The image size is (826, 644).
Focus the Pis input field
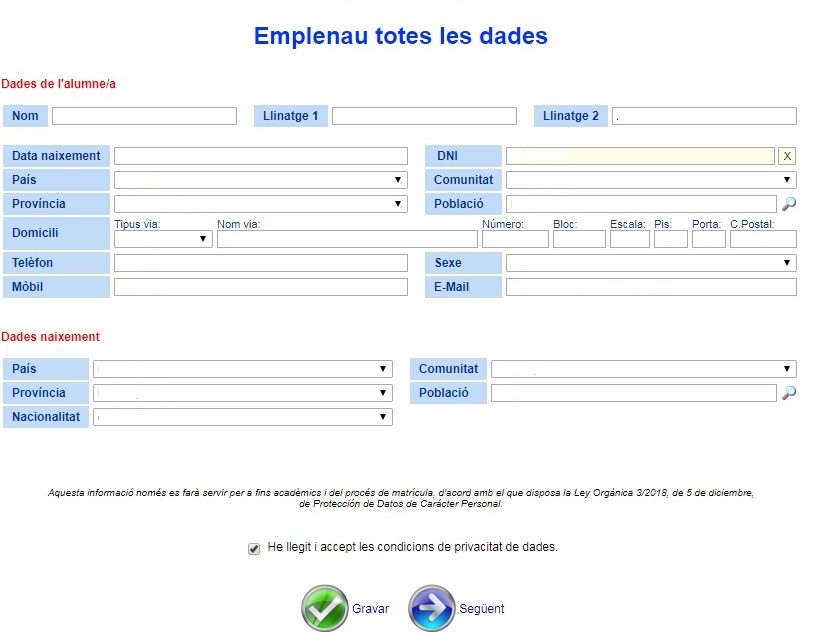[x=671, y=239]
